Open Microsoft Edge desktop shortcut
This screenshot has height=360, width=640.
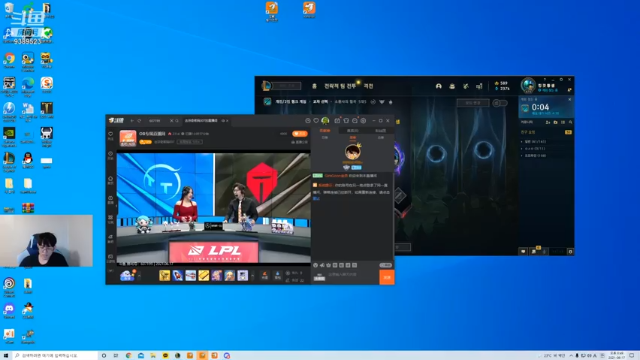click(28, 85)
